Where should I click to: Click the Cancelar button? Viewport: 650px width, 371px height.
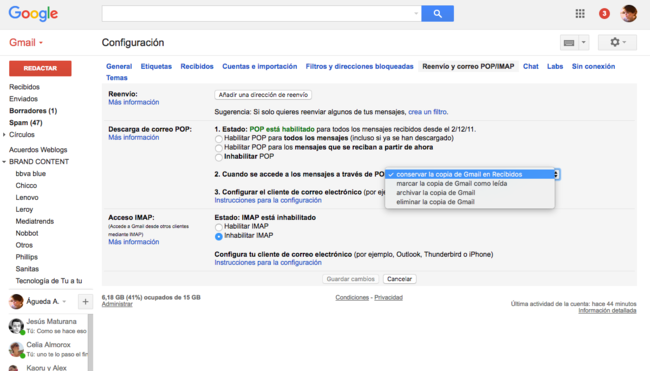click(399, 279)
